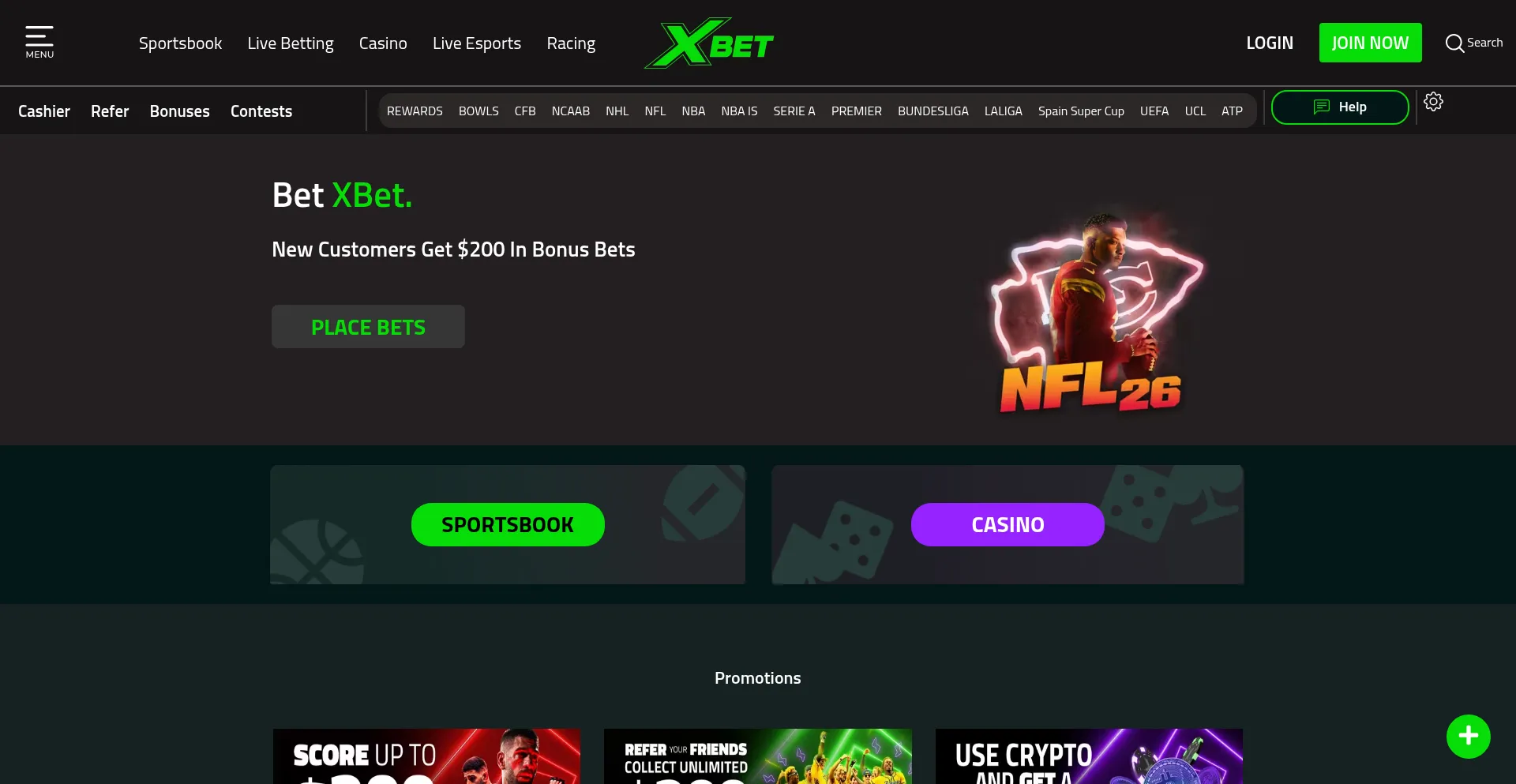
Task: Select the purple CASINO button
Action: tap(1008, 524)
